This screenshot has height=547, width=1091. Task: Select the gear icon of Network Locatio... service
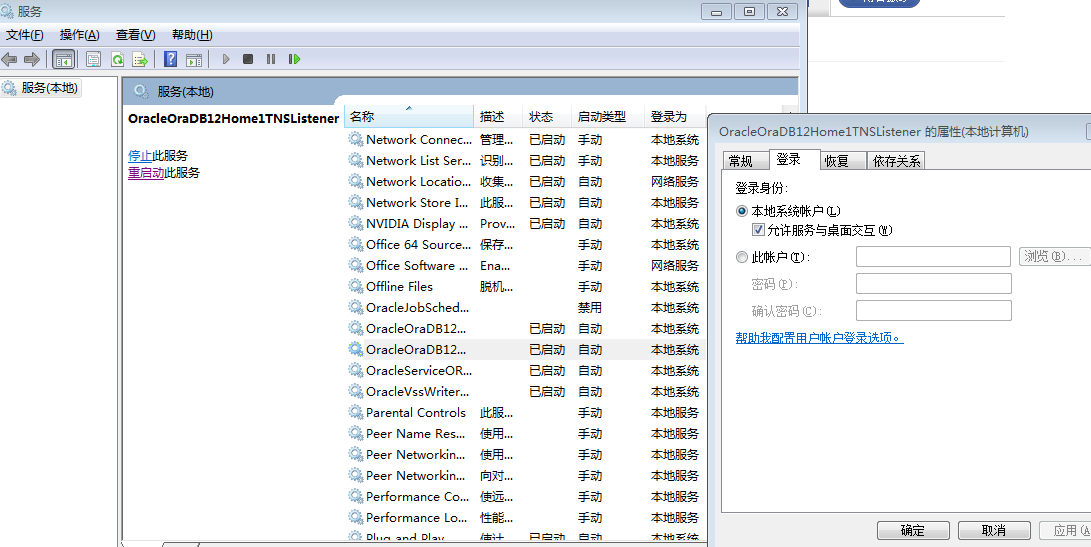[356, 181]
